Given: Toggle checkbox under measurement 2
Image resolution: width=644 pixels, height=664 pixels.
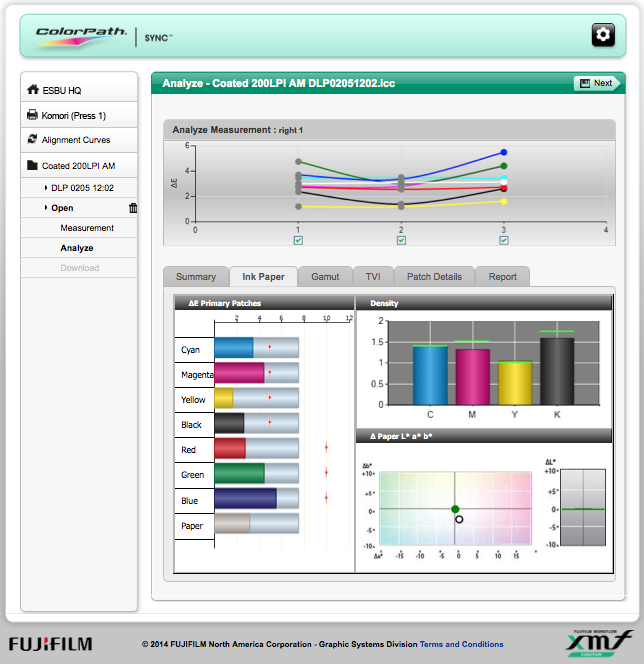Looking at the screenshot, I should 401,240.
